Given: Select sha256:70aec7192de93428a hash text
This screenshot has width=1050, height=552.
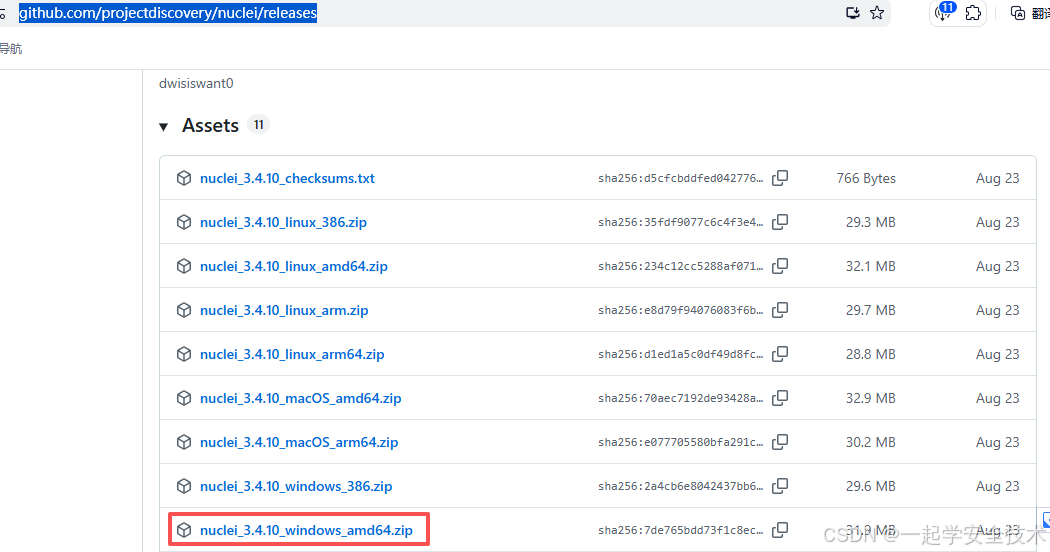Looking at the screenshot, I should click(680, 399).
